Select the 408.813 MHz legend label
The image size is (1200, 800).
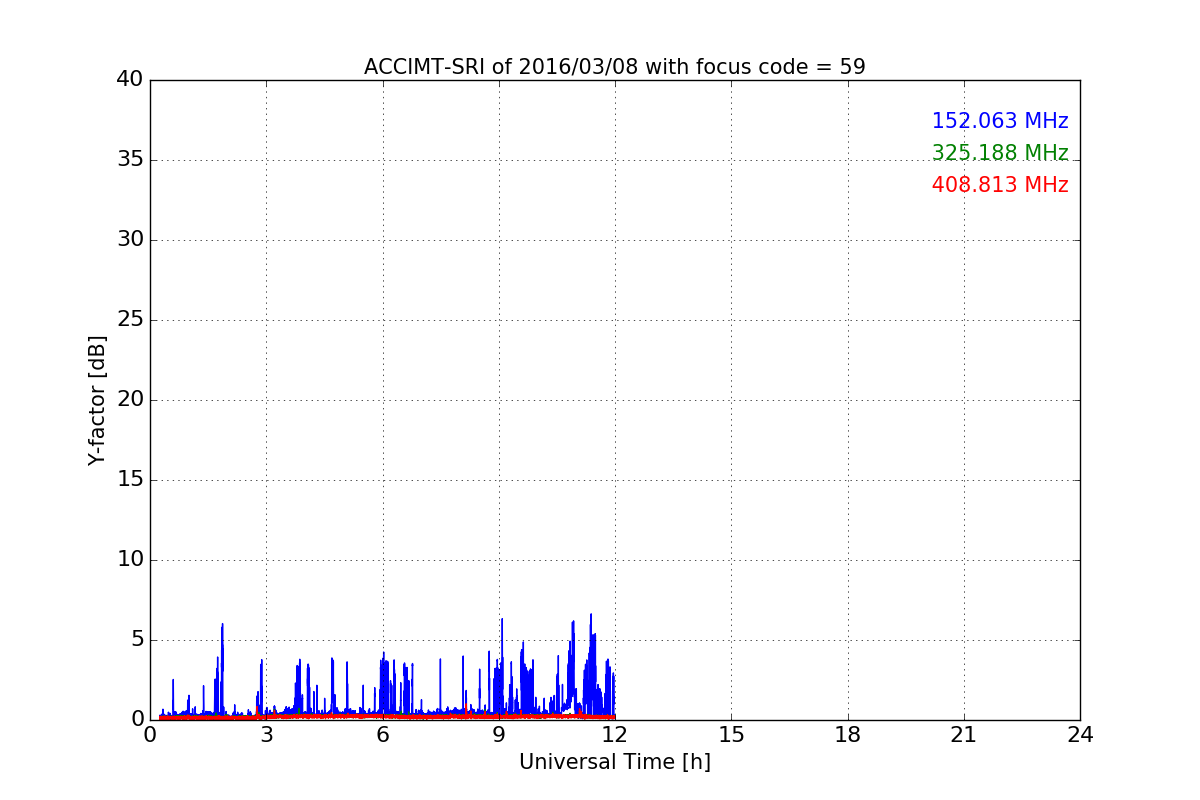click(1000, 185)
